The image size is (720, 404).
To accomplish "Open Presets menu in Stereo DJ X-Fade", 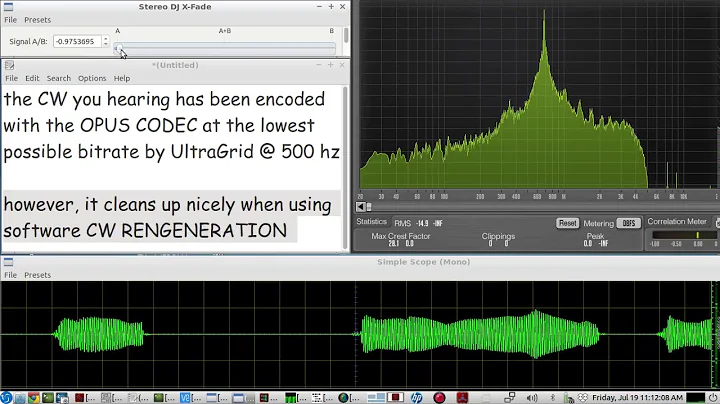I will [x=38, y=20].
